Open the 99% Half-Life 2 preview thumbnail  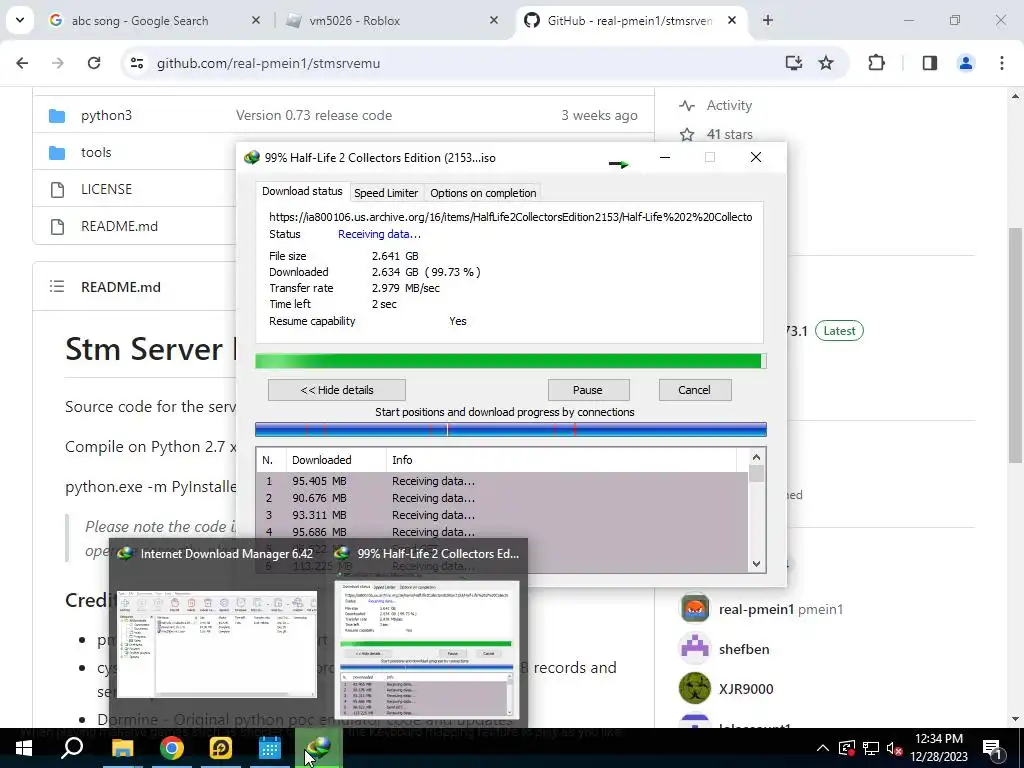(x=427, y=649)
